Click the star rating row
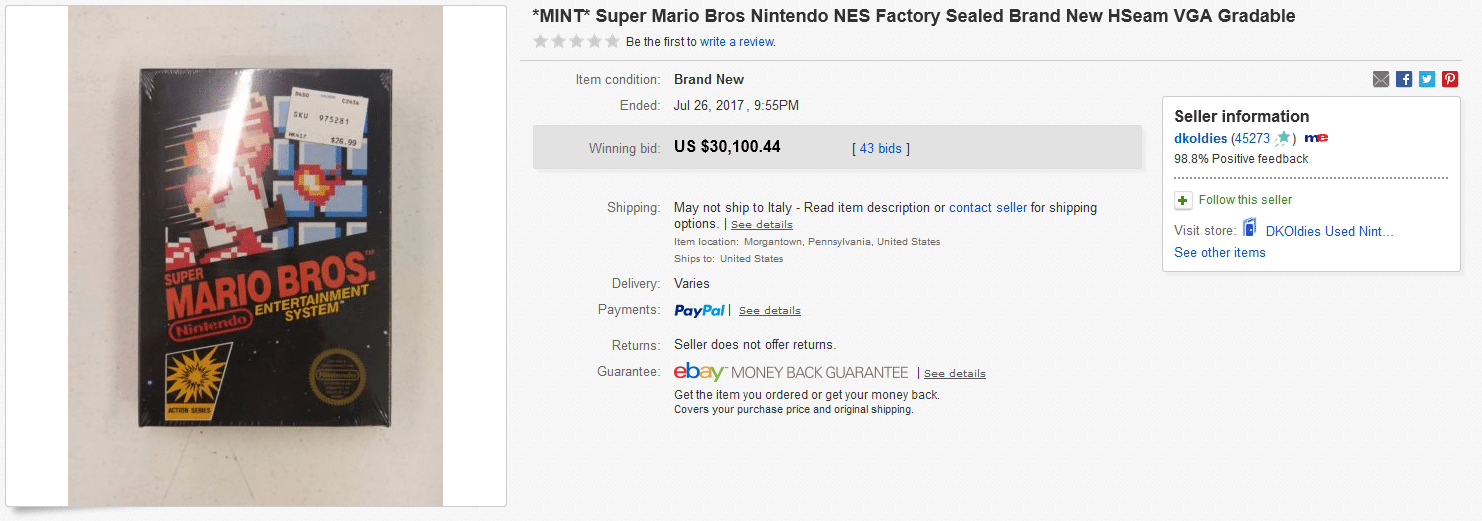 click(576, 42)
